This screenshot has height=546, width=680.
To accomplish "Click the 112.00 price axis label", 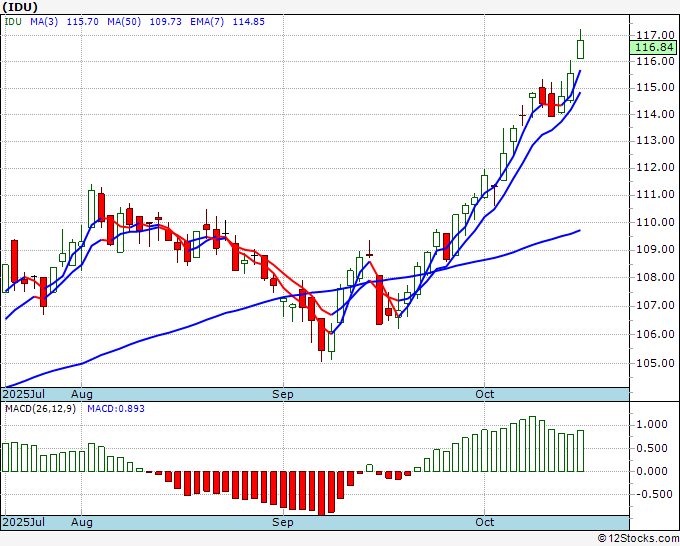I will 655,167.
